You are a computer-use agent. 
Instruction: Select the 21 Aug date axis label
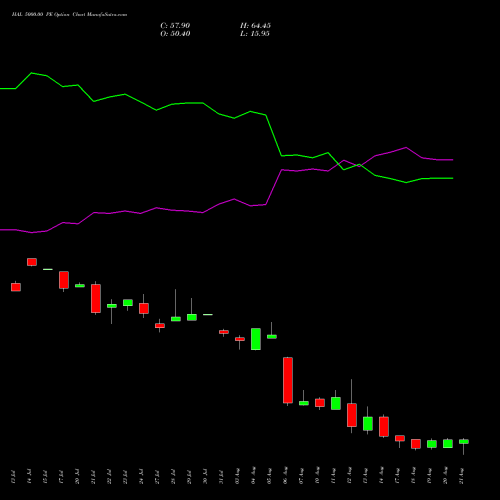(461, 476)
